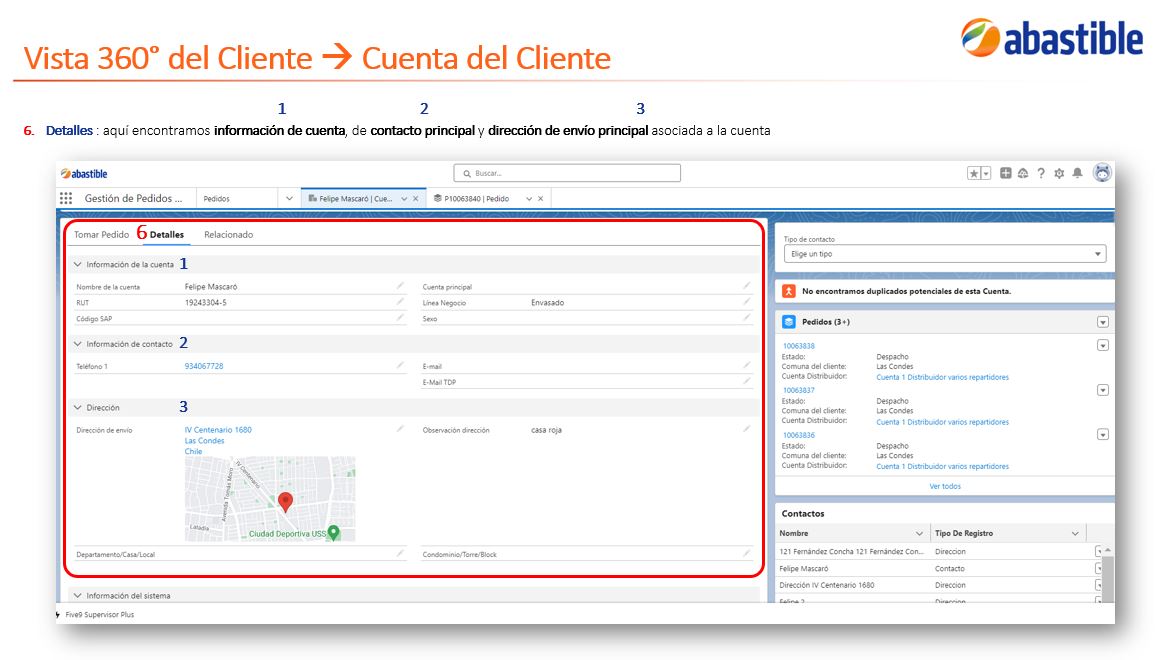Screen dimensions: 1174x660
Task: Click the user avatar icon
Action: [1102, 173]
